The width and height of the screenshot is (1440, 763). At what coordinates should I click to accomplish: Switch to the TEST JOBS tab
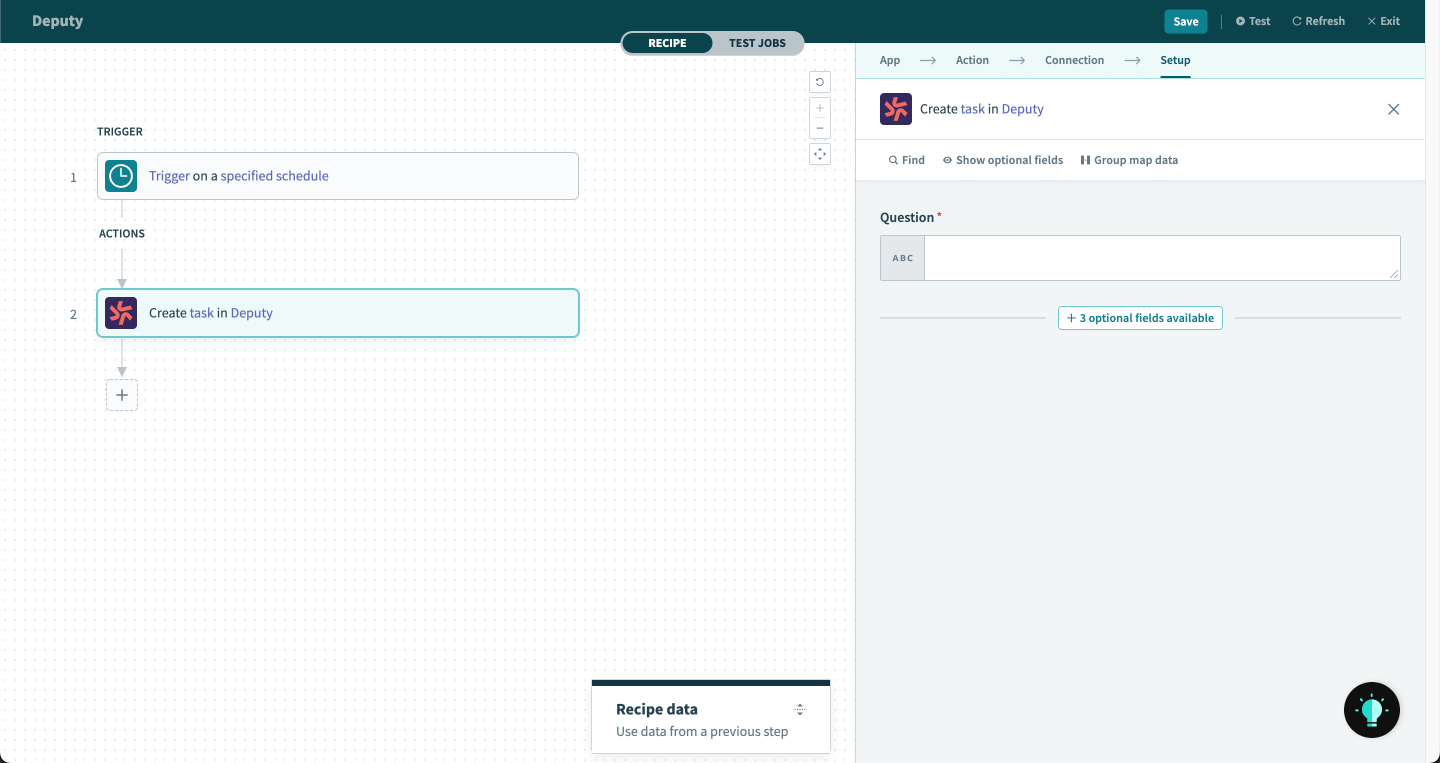756,43
